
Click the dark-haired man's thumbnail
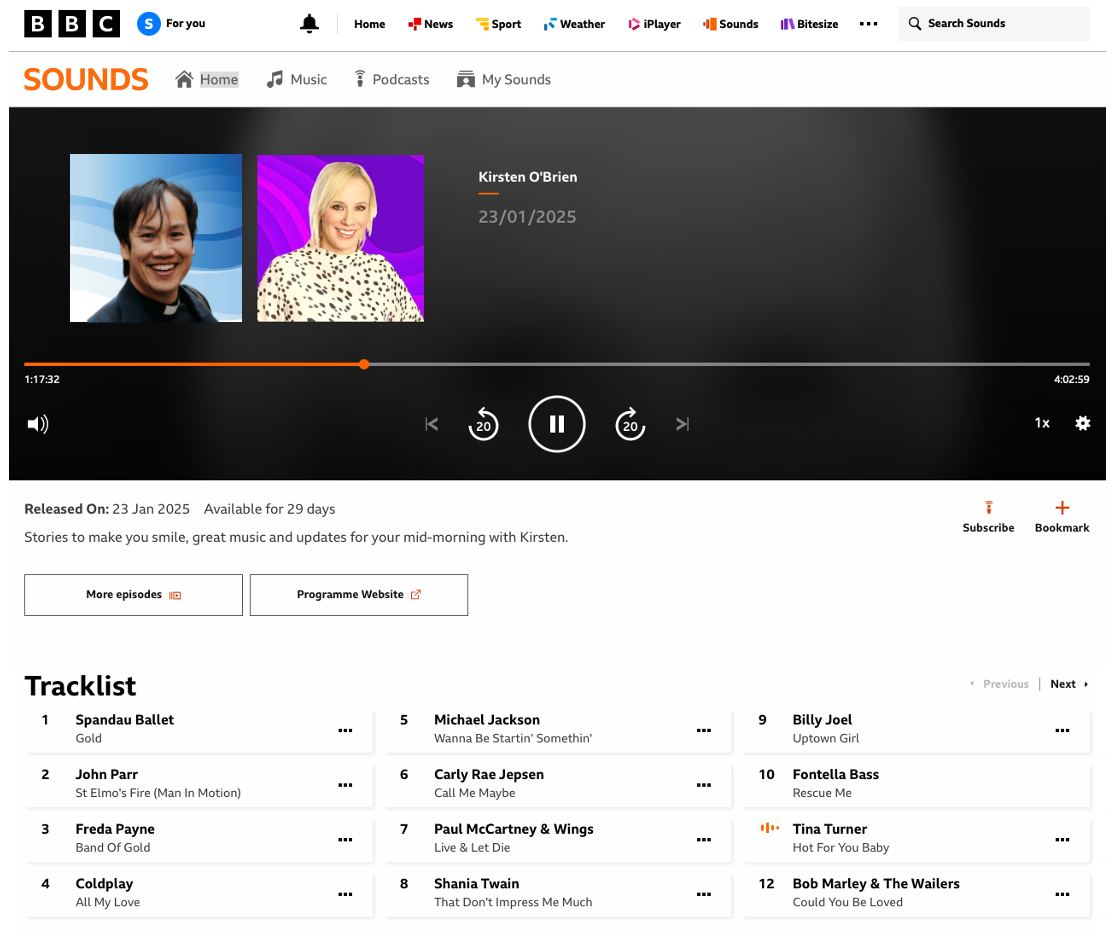tap(156, 238)
